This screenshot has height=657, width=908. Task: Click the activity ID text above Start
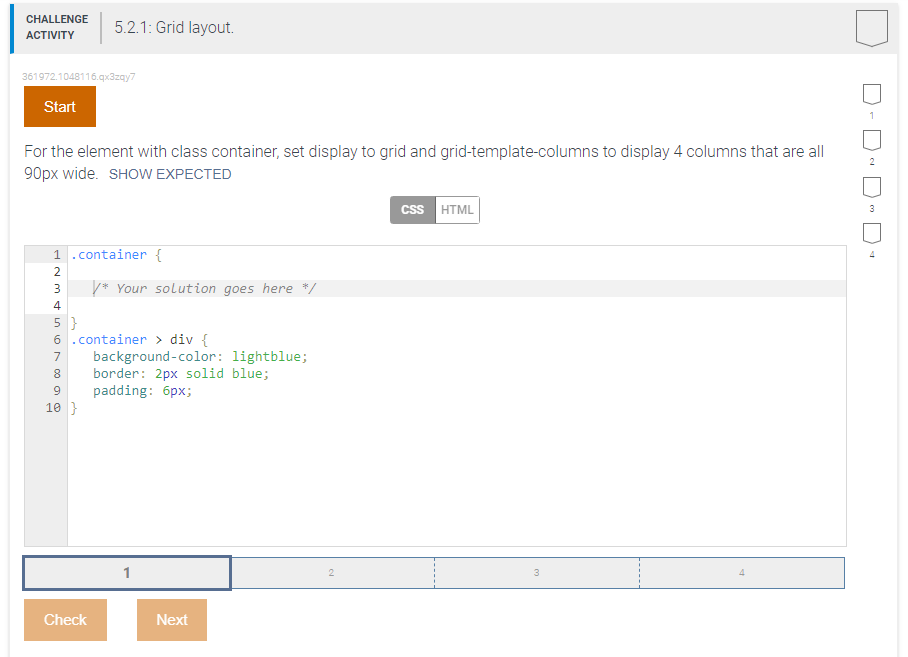coord(78,76)
